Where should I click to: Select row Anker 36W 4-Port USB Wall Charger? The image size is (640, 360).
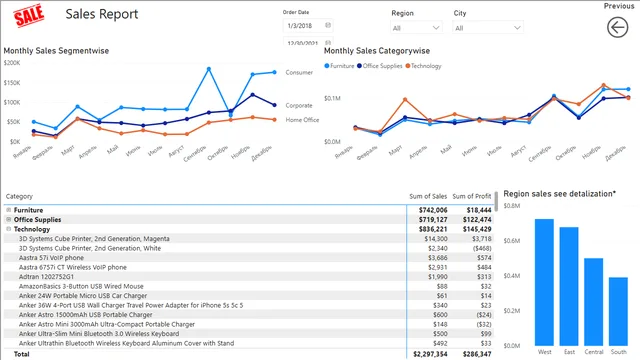coord(248,305)
